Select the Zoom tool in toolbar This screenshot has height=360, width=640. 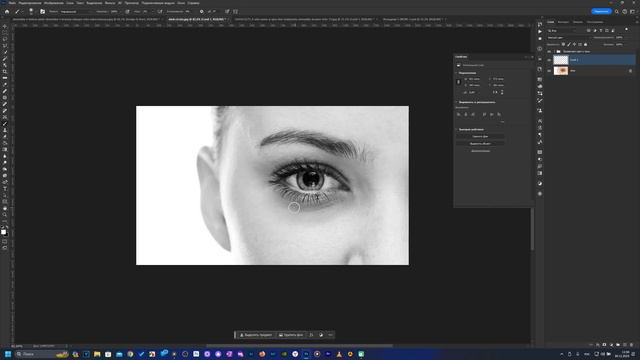point(5,215)
